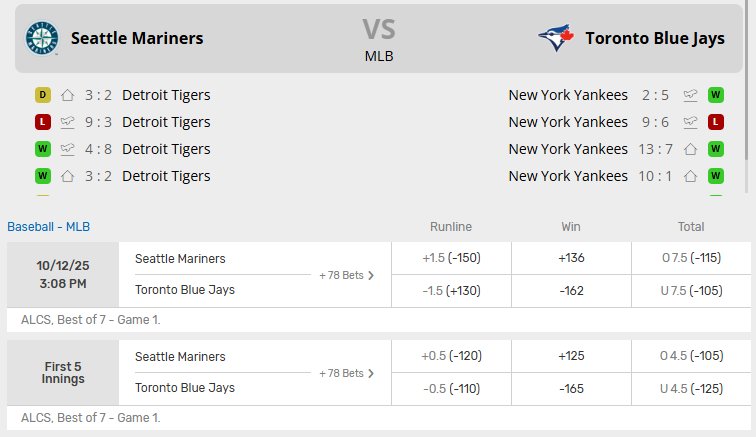The image size is (756, 437).
Task: Click home icon next to Yankees 10:1 score
Action: coord(690,176)
